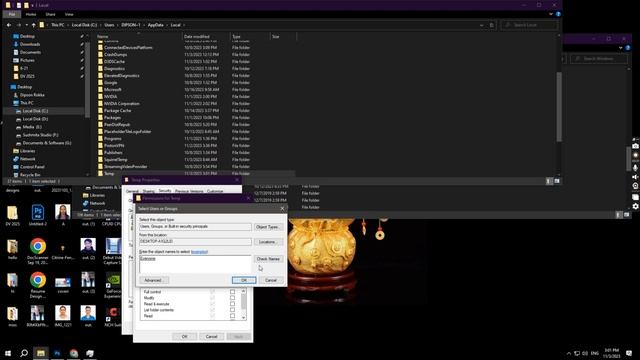
Task: Select the NVIDIA Corporation folder
Action: click(x=122, y=104)
